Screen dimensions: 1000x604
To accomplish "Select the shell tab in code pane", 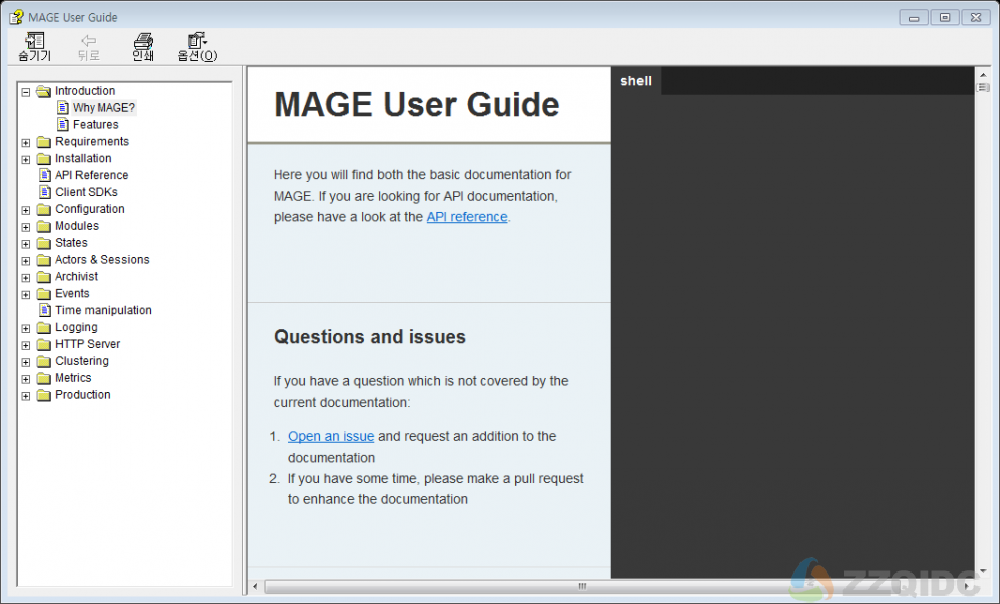I will coord(636,81).
